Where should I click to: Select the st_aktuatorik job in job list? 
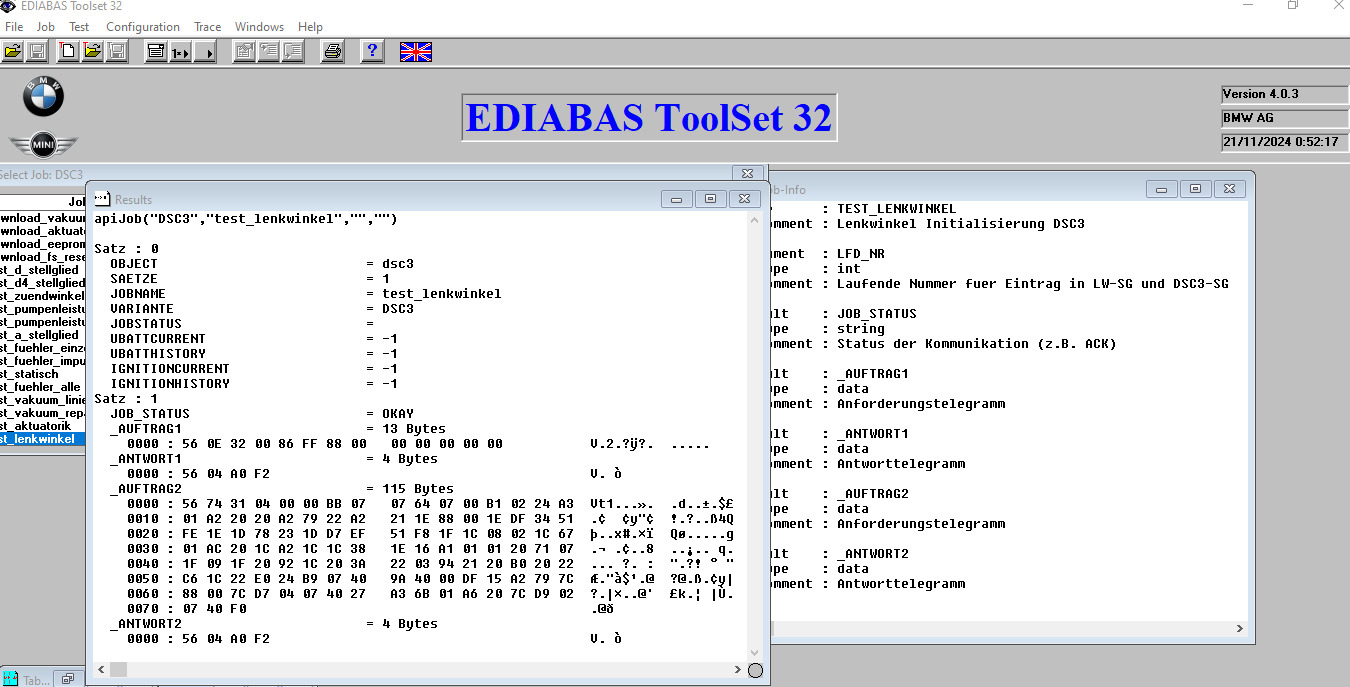click(x=43, y=426)
